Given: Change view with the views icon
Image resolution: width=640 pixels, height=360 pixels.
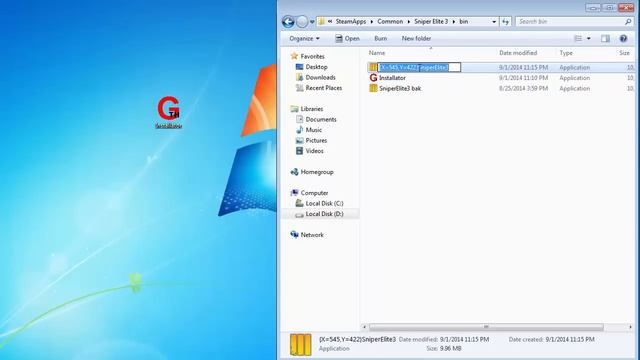Looking at the screenshot, I should pos(578,38).
